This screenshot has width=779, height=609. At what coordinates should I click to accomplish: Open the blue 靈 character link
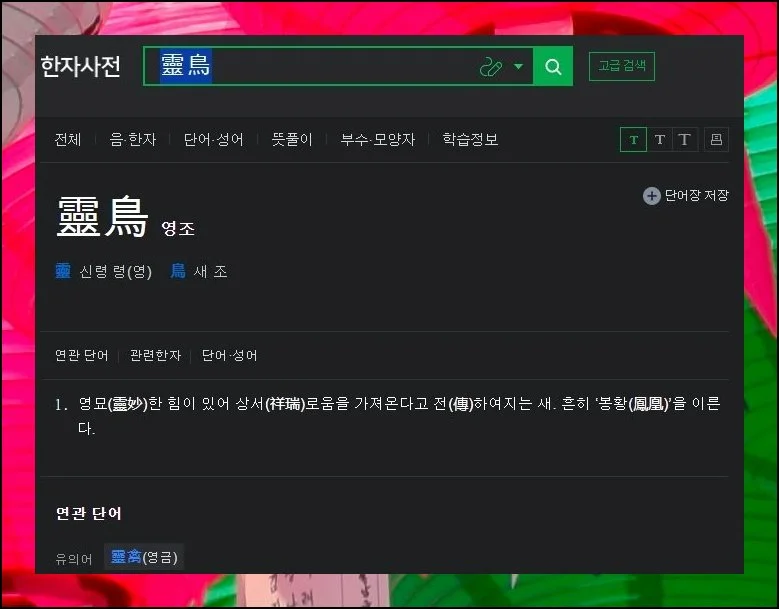(x=63, y=271)
